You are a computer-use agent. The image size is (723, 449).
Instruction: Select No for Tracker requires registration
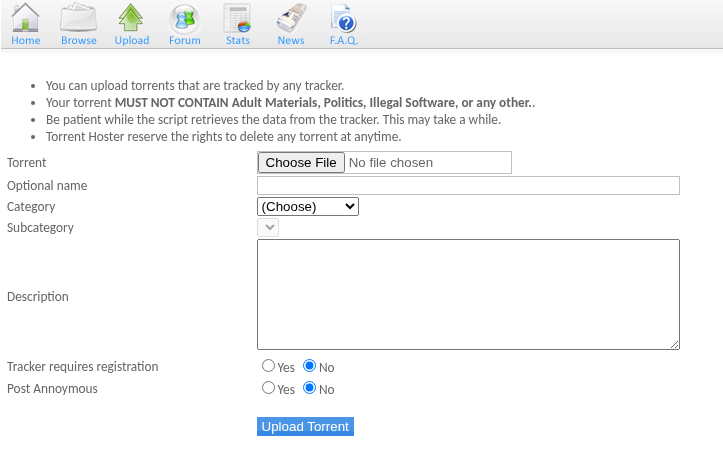tap(309, 366)
